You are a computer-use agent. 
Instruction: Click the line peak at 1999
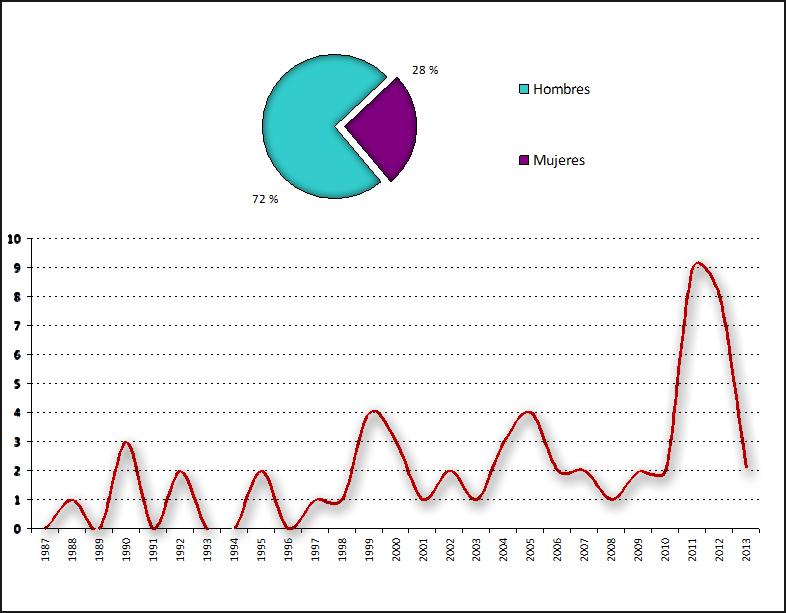pos(374,411)
